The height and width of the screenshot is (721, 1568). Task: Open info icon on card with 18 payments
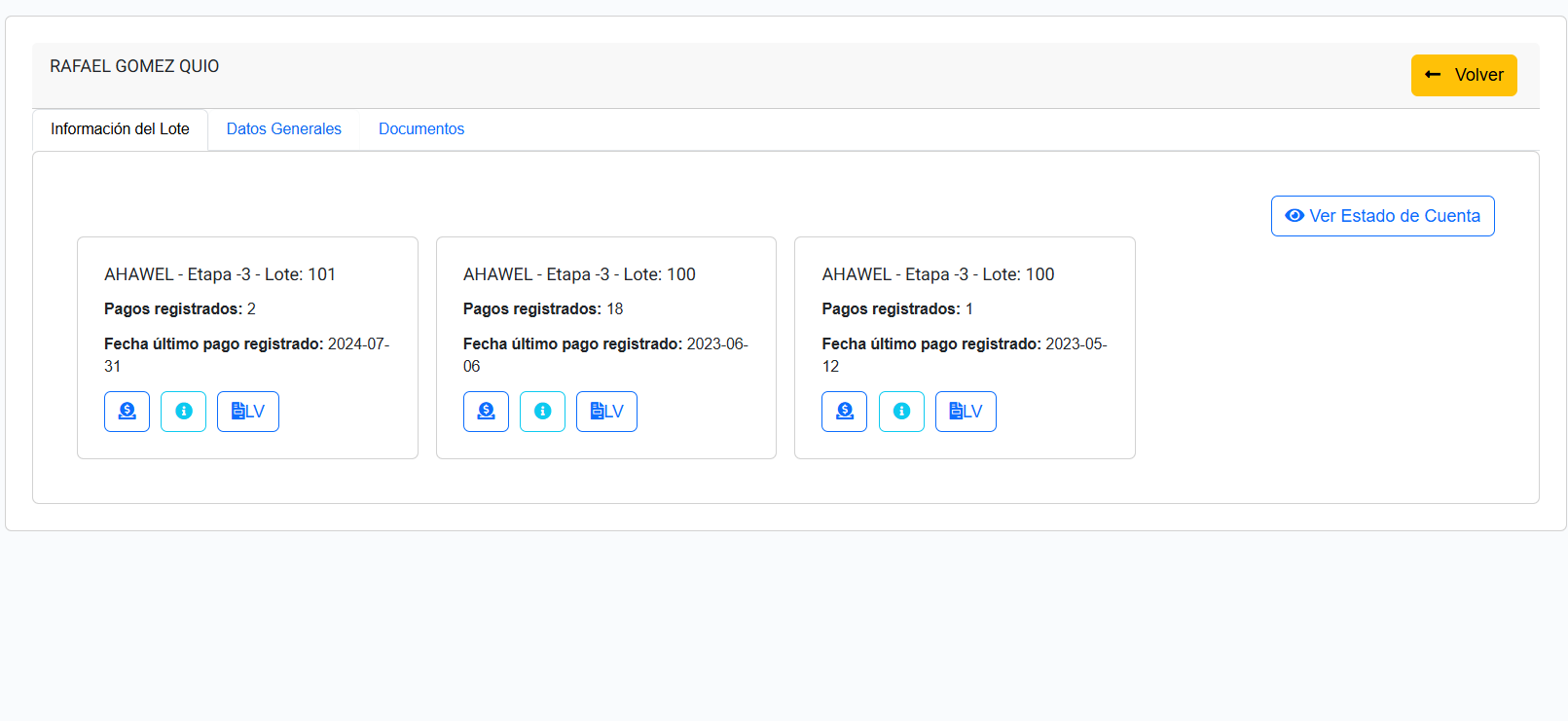coord(542,412)
